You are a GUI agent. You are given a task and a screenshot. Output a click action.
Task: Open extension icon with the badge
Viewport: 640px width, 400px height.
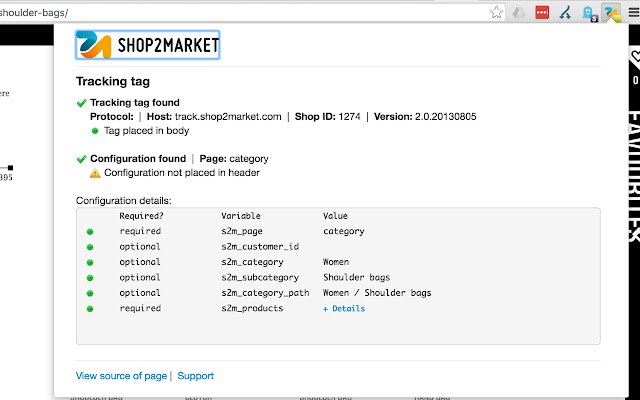pos(589,13)
